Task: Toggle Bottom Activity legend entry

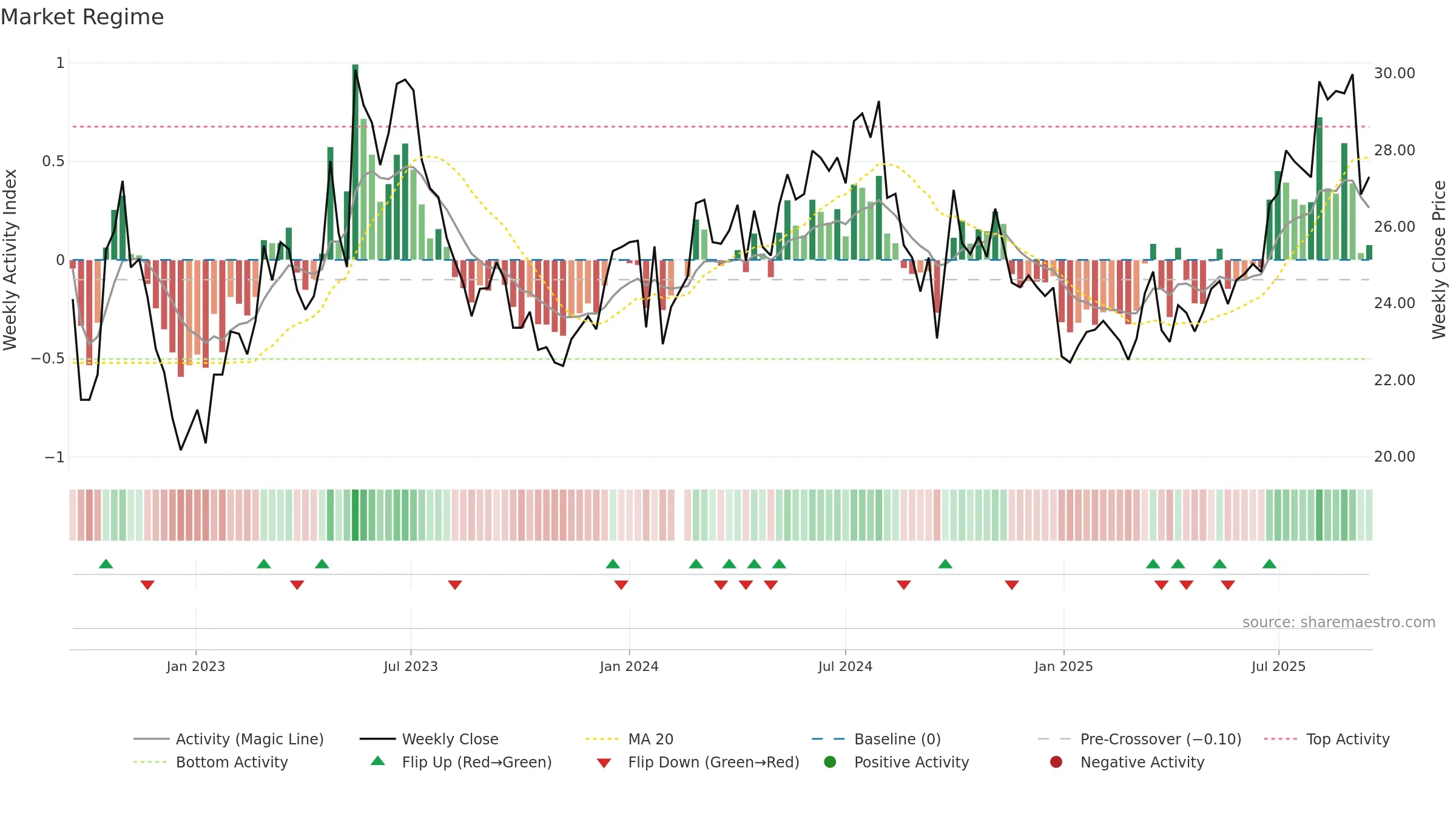Action: pyautogui.click(x=211, y=762)
